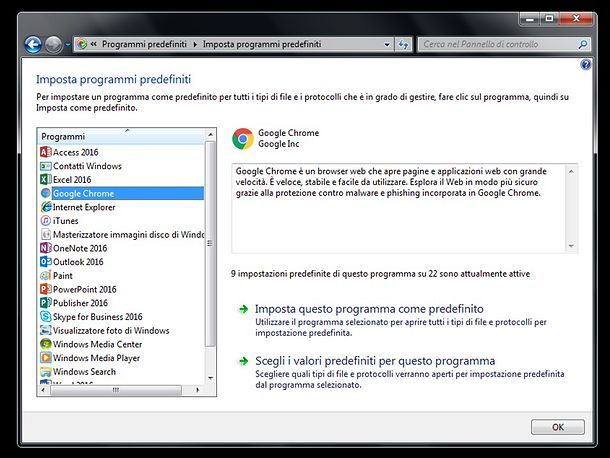Click program list scroll up arrow

point(210,135)
